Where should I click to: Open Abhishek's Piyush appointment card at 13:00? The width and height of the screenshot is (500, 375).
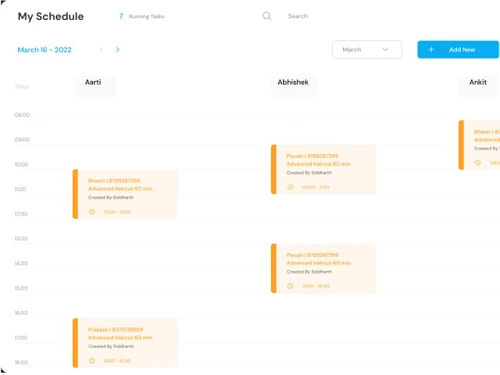pyautogui.click(x=324, y=268)
